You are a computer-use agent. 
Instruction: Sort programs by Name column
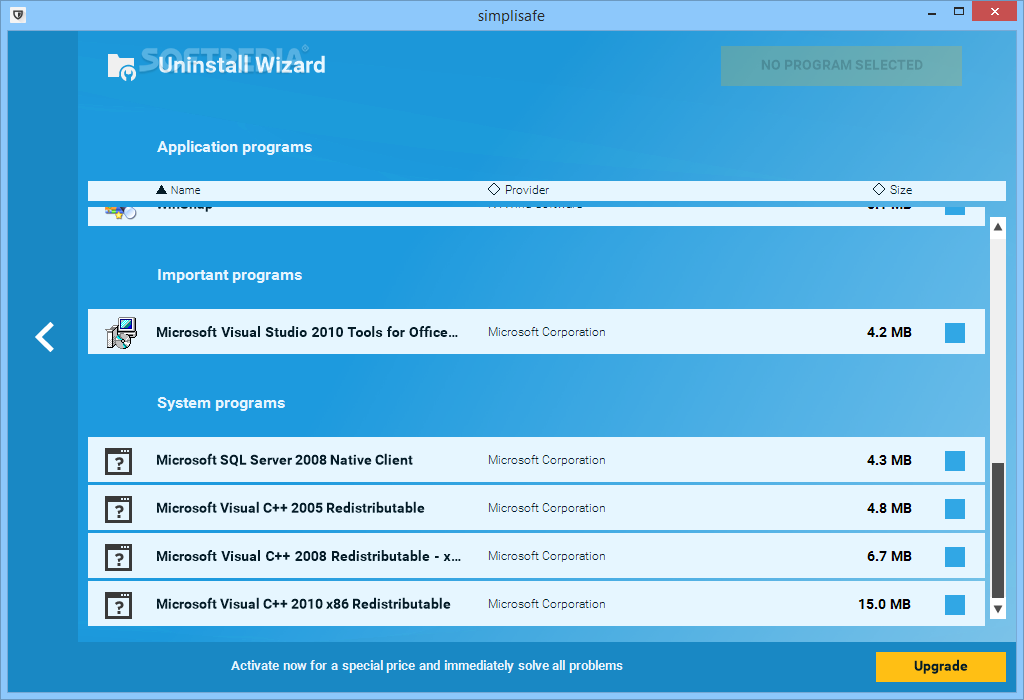(x=178, y=190)
